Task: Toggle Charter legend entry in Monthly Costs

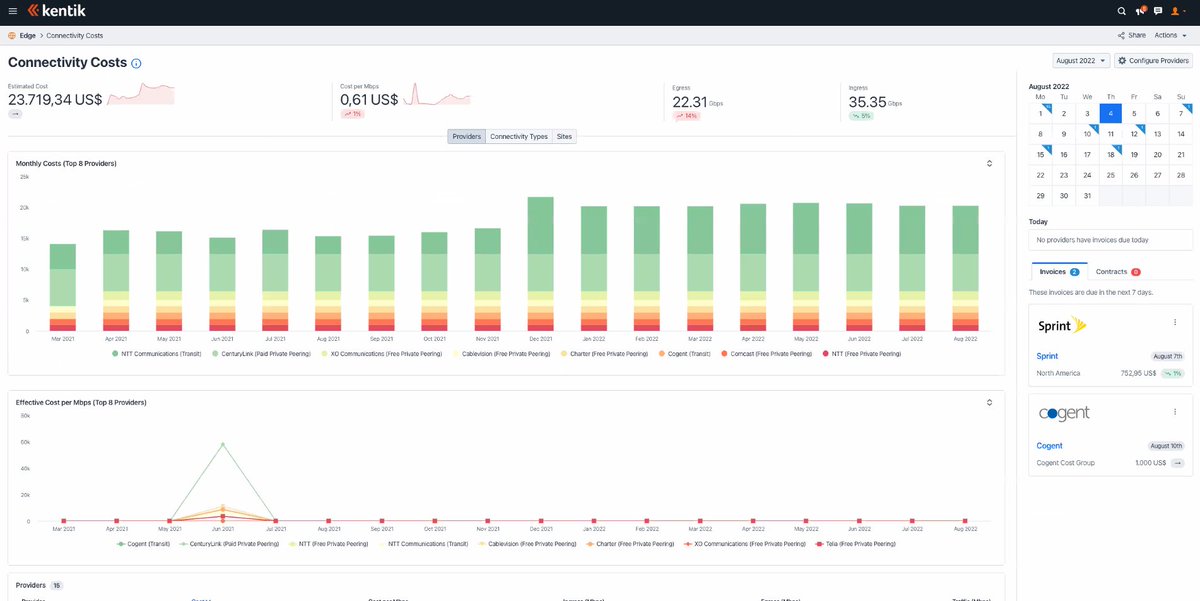Action: point(605,354)
